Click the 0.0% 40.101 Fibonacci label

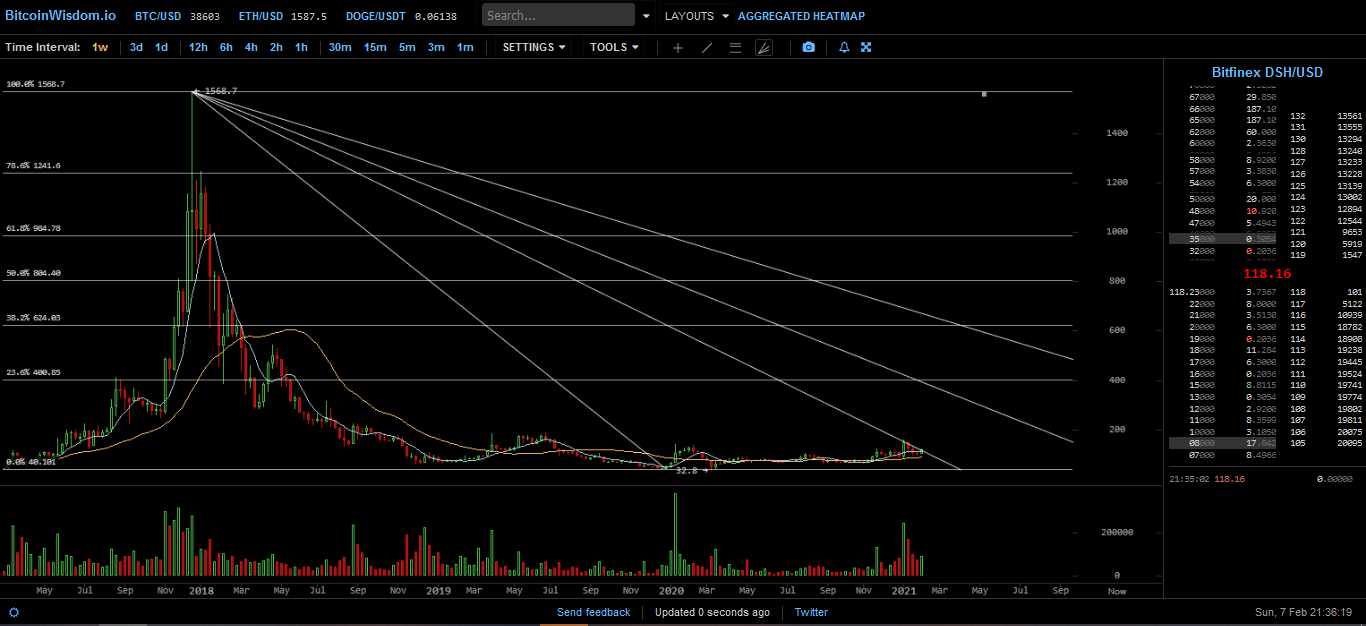31,462
